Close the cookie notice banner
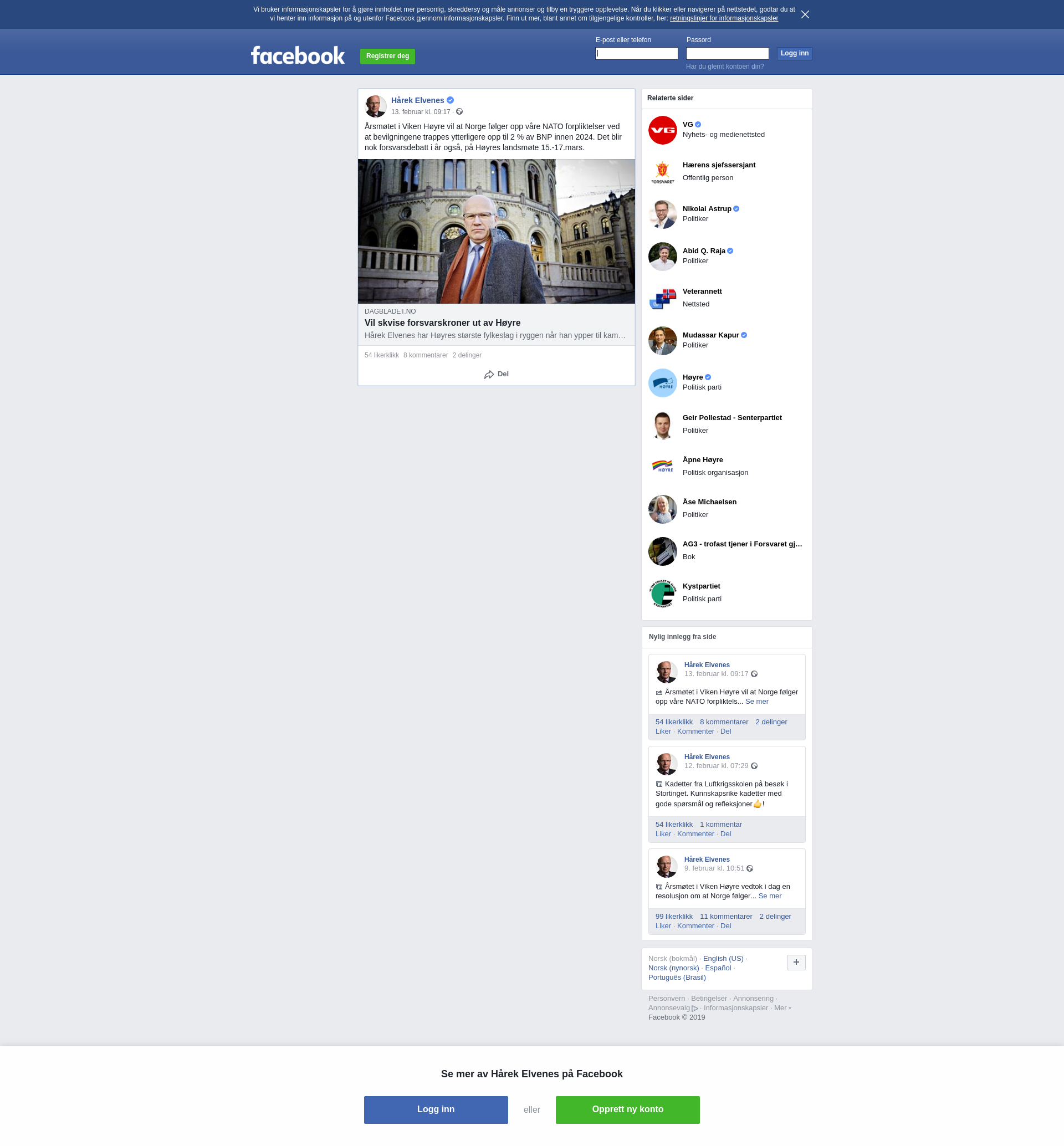Screen dimensions: 1064x1146 click(x=805, y=14)
